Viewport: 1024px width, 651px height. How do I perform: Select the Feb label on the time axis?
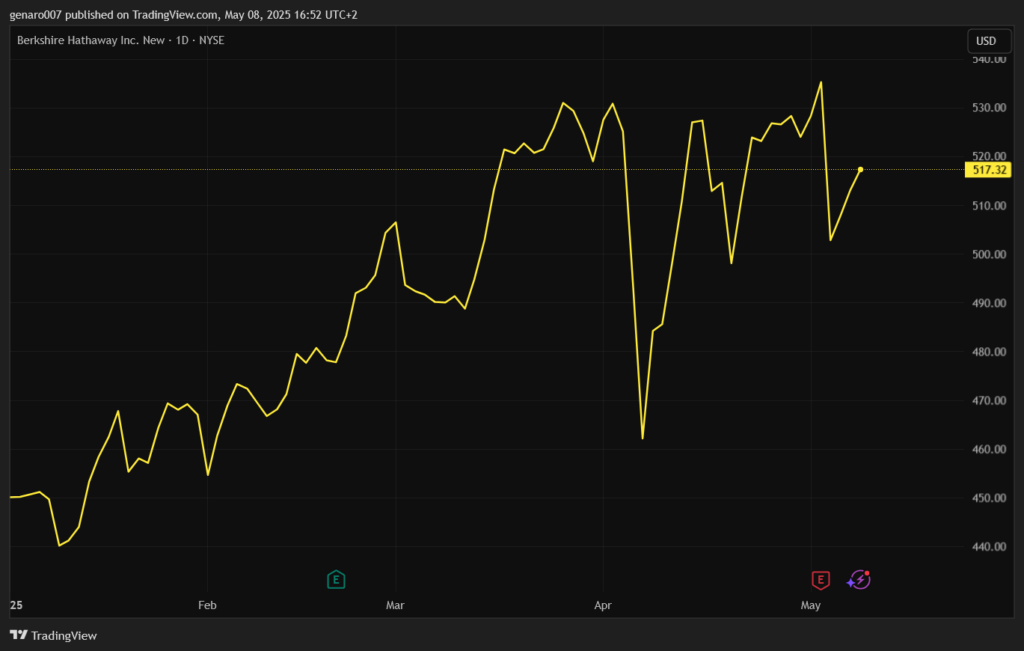[207, 605]
